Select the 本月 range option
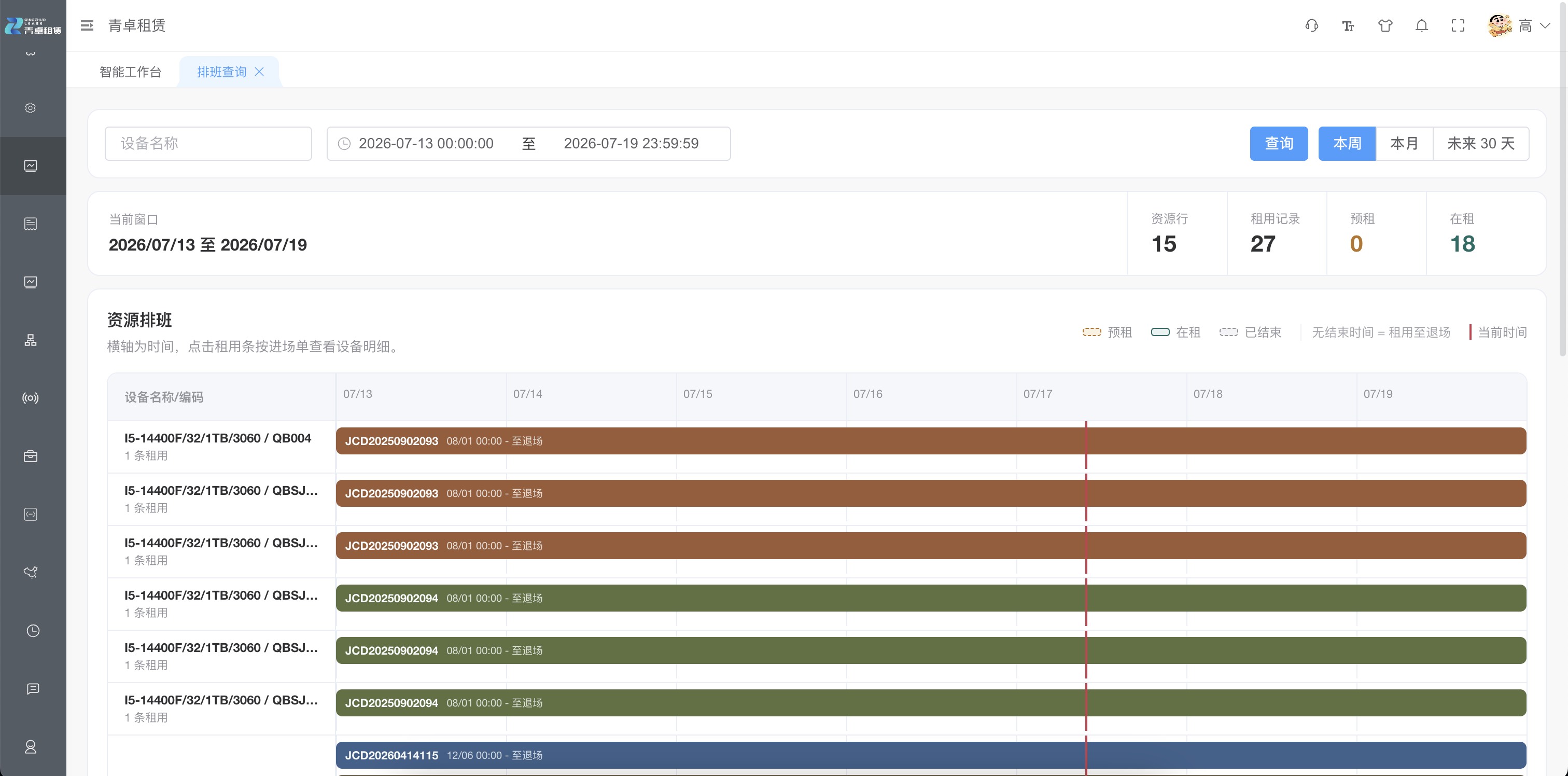Image resolution: width=1568 pixels, height=776 pixels. (1404, 144)
